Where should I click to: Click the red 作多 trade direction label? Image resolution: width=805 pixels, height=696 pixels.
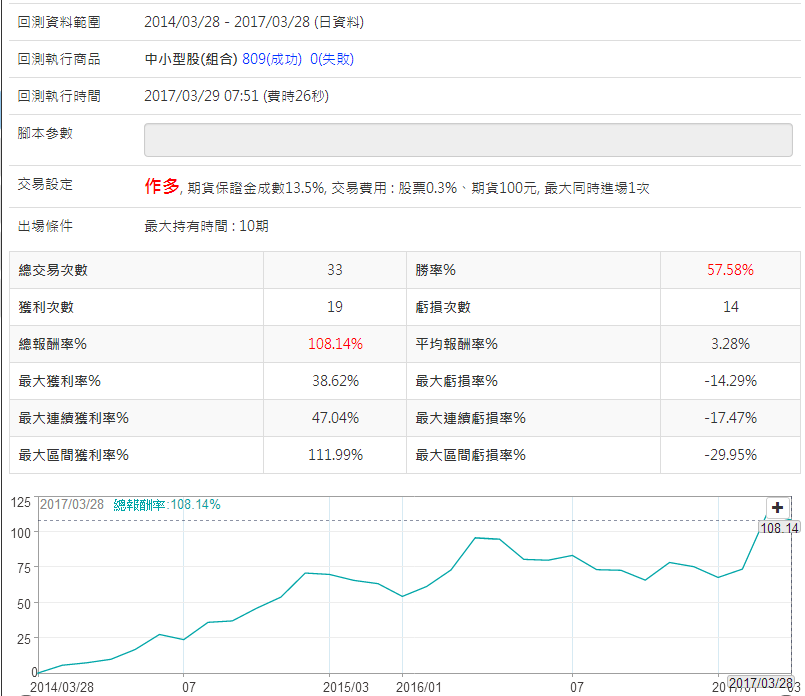pos(162,186)
